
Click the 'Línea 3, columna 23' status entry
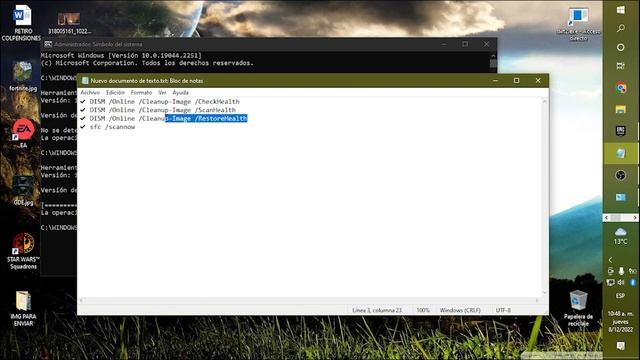click(377, 310)
